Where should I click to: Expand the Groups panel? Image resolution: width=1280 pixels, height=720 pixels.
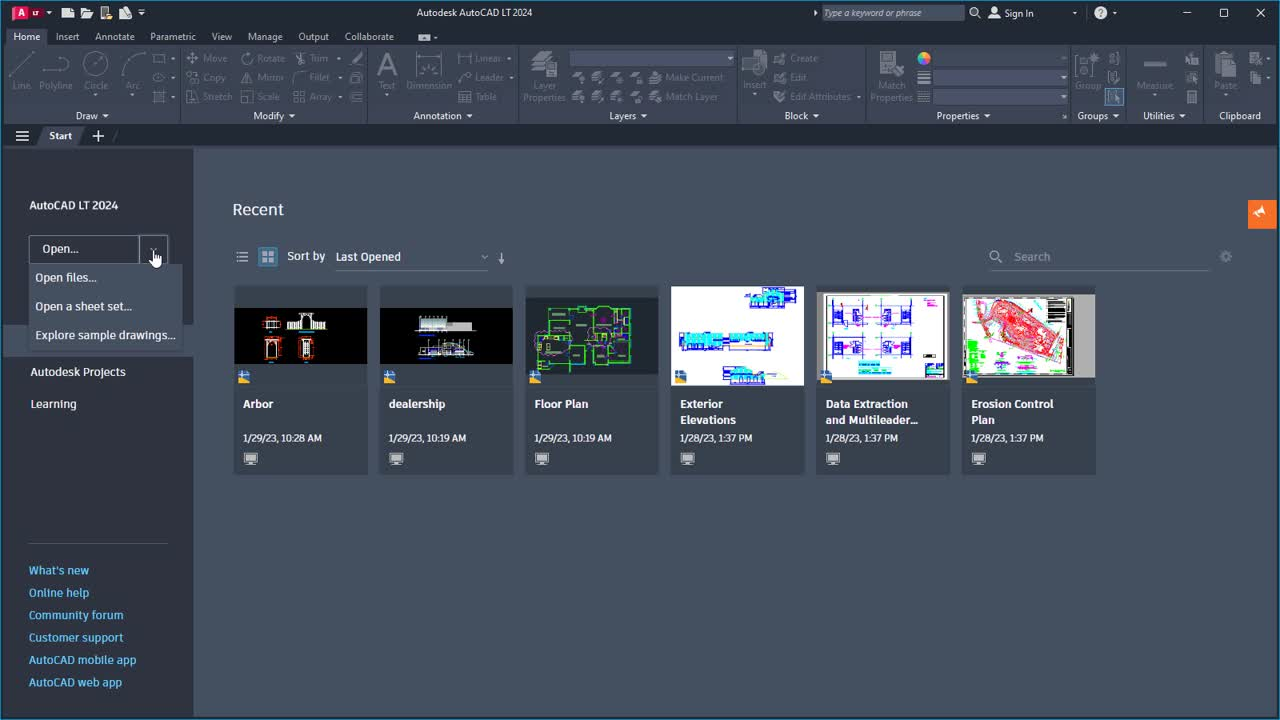[x=1098, y=116]
